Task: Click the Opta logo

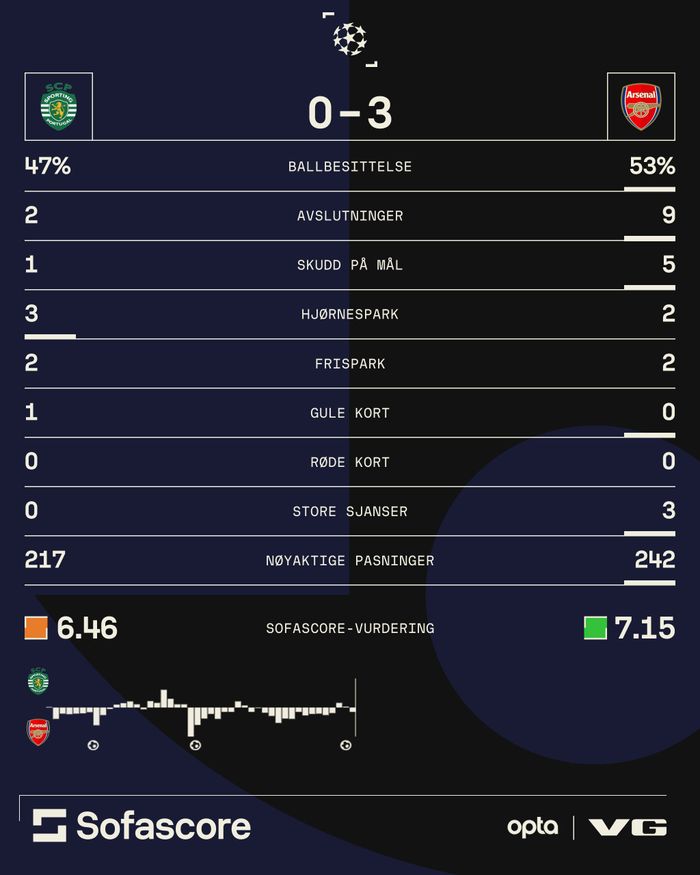Action: pyautogui.click(x=533, y=828)
